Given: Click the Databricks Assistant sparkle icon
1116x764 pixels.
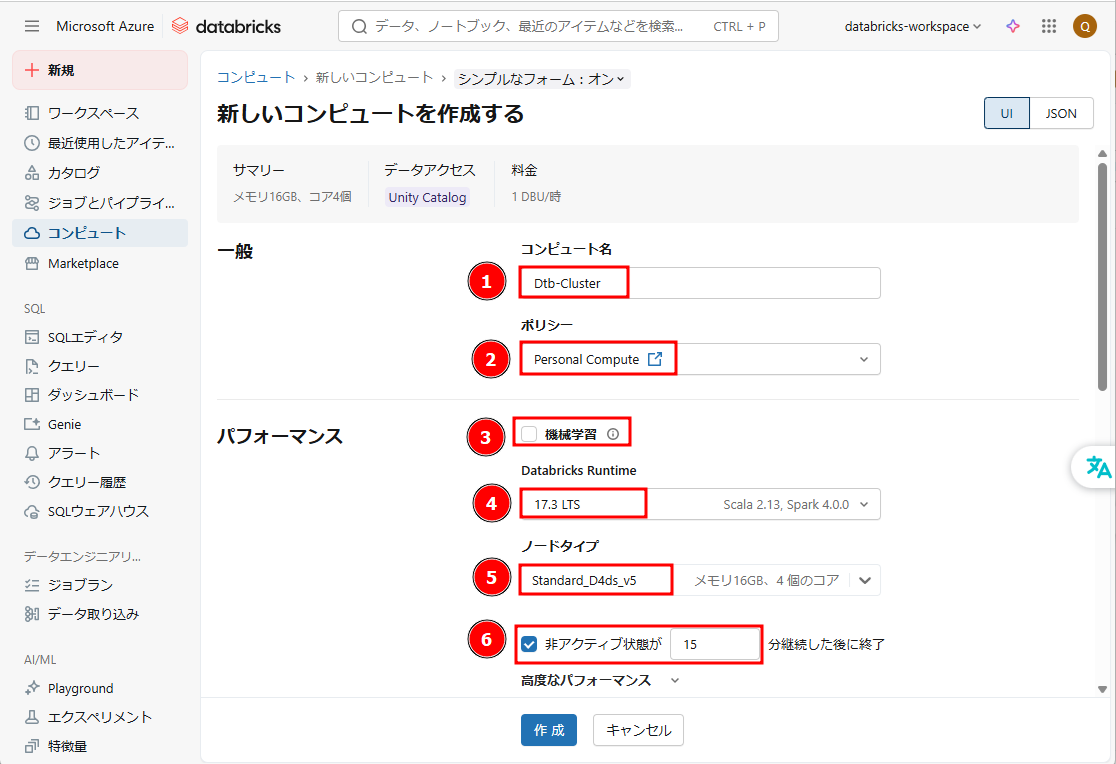Looking at the screenshot, I should pyautogui.click(x=1013, y=26).
